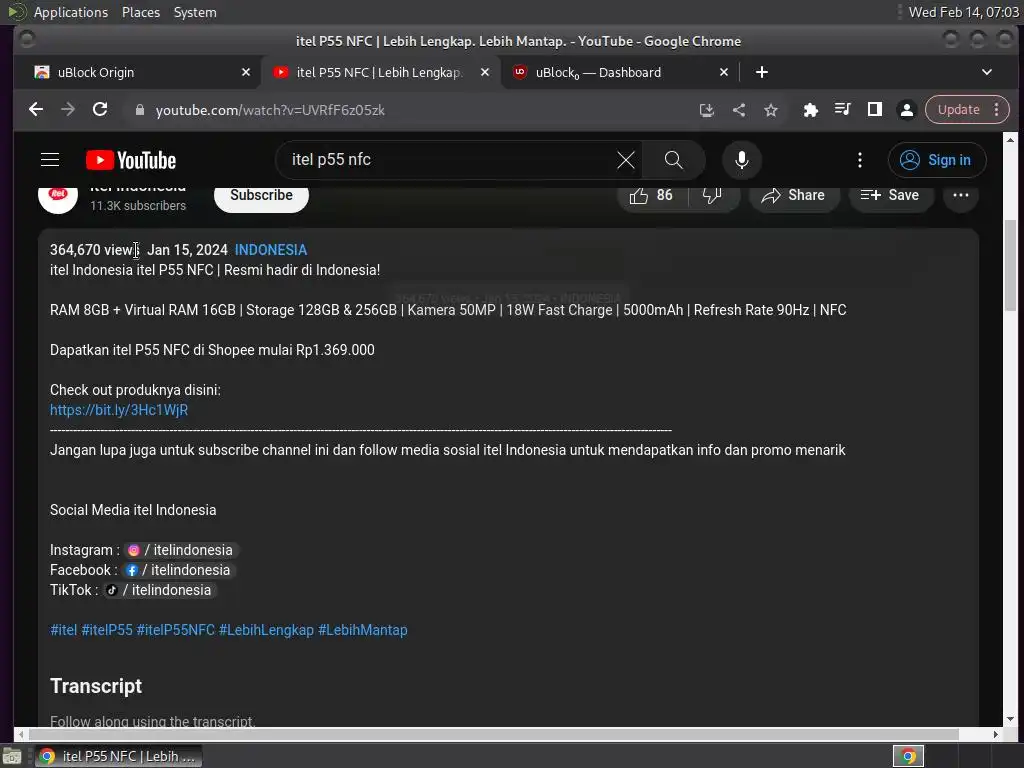The width and height of the screenshot is (1024, 768).
Task: Go to YouTube home via logo
Action: (131, 160)
